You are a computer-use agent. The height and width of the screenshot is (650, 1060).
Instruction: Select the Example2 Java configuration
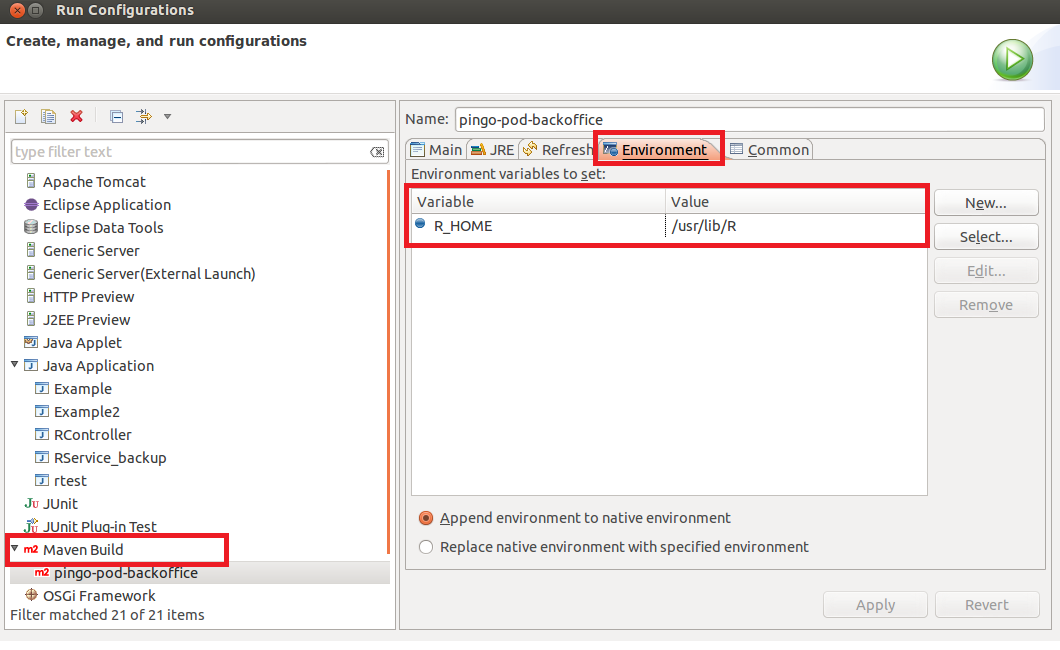click(87, 411)
